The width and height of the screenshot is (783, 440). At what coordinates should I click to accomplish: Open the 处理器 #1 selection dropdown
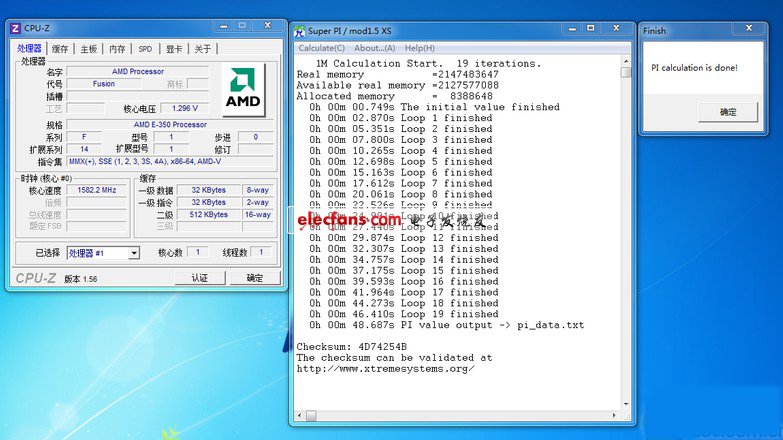[x=134, y=254]
